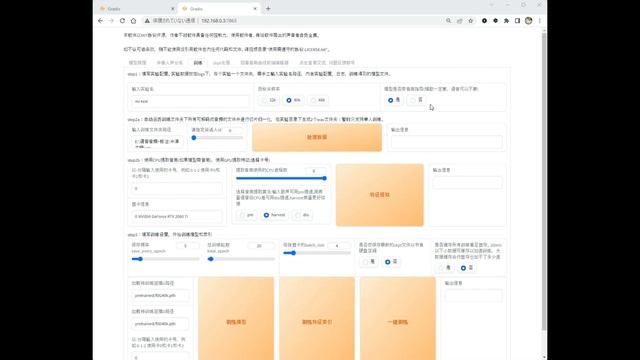Viewport: 640px width, 360px height.
Task: Click the first extension icon after the star
Action: 484,20
